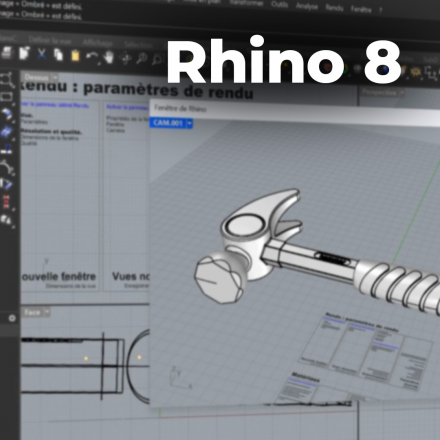Select the Rotate view tool
Screen dimensions: 440x440
coord(126,59)
